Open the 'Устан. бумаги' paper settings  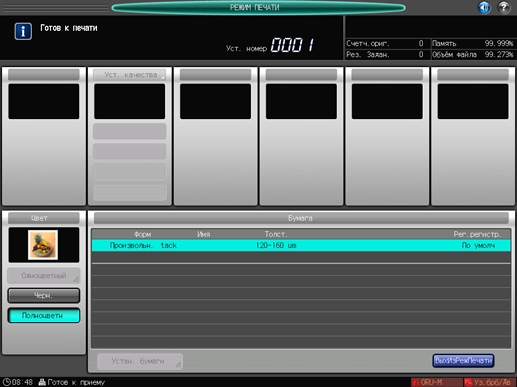pos(140,361)
